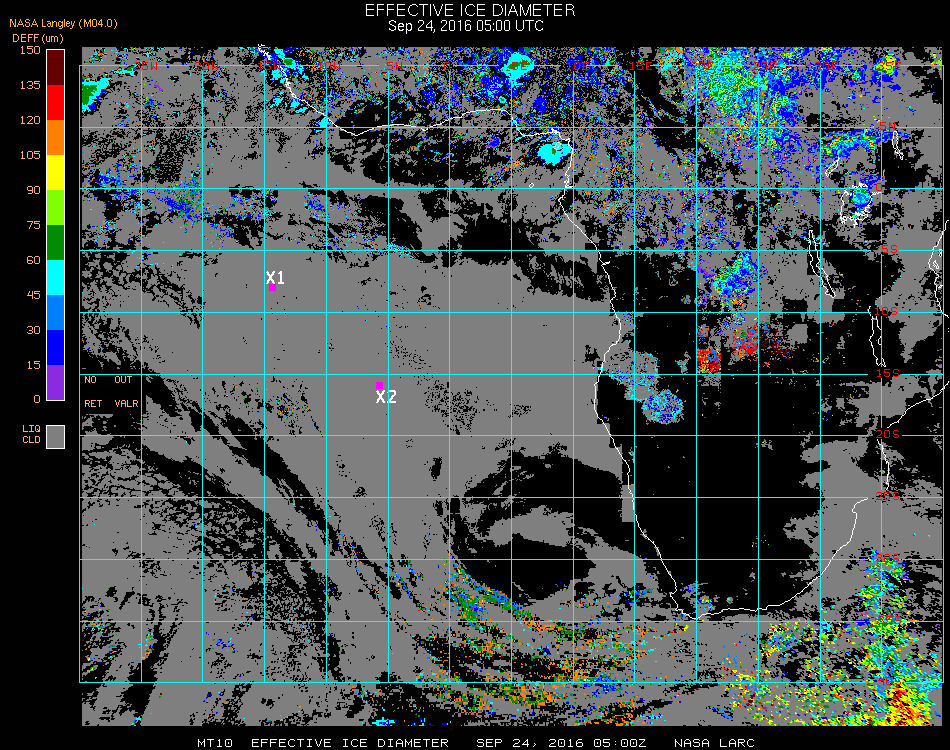Click the MT10 text in bottom caption

coord(214,743)
